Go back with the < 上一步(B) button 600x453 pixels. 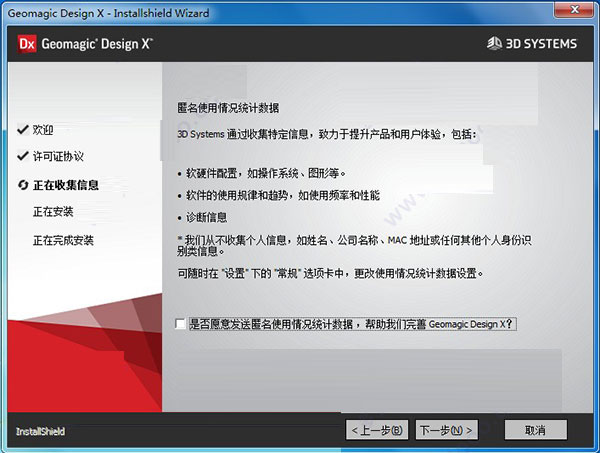(377, 430)
